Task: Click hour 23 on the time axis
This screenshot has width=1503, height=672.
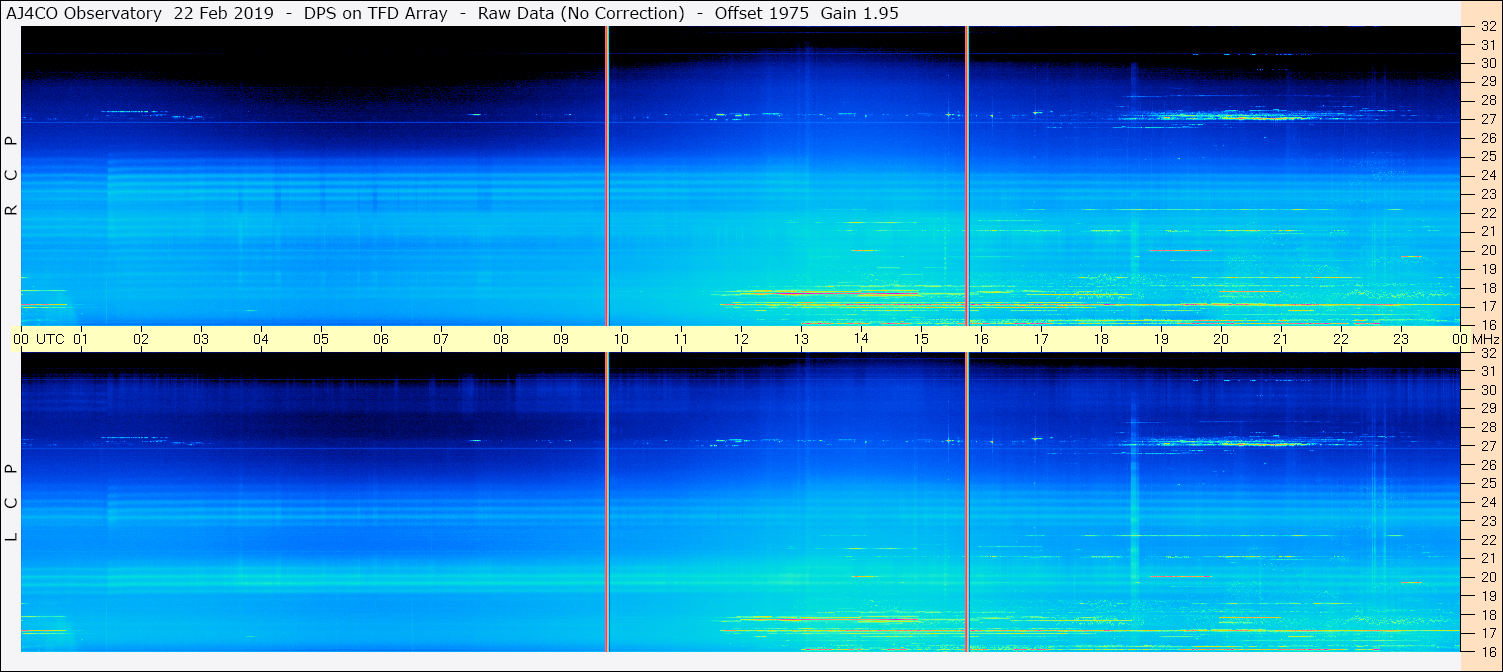Action: click(x=1401, y=339)
